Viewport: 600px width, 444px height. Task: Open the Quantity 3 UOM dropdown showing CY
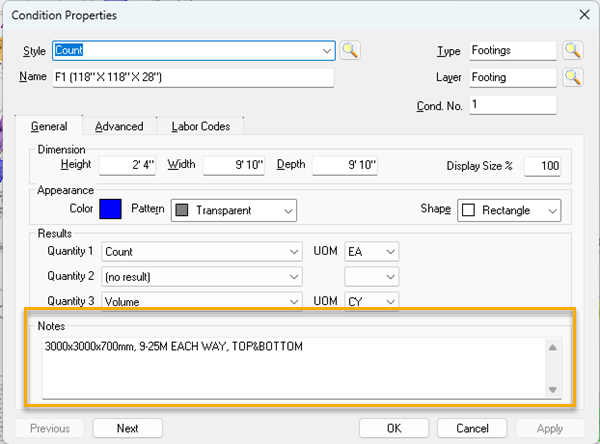372,301
